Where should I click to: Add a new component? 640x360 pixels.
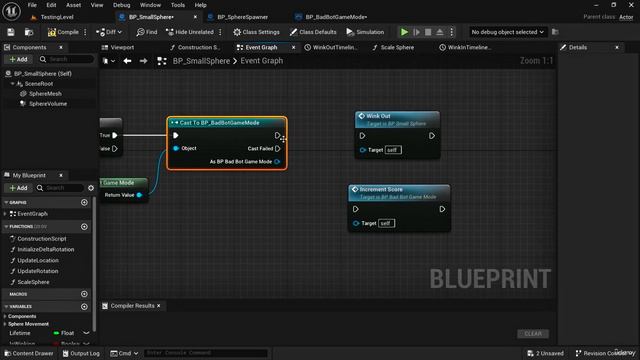[x=18, y=59]
